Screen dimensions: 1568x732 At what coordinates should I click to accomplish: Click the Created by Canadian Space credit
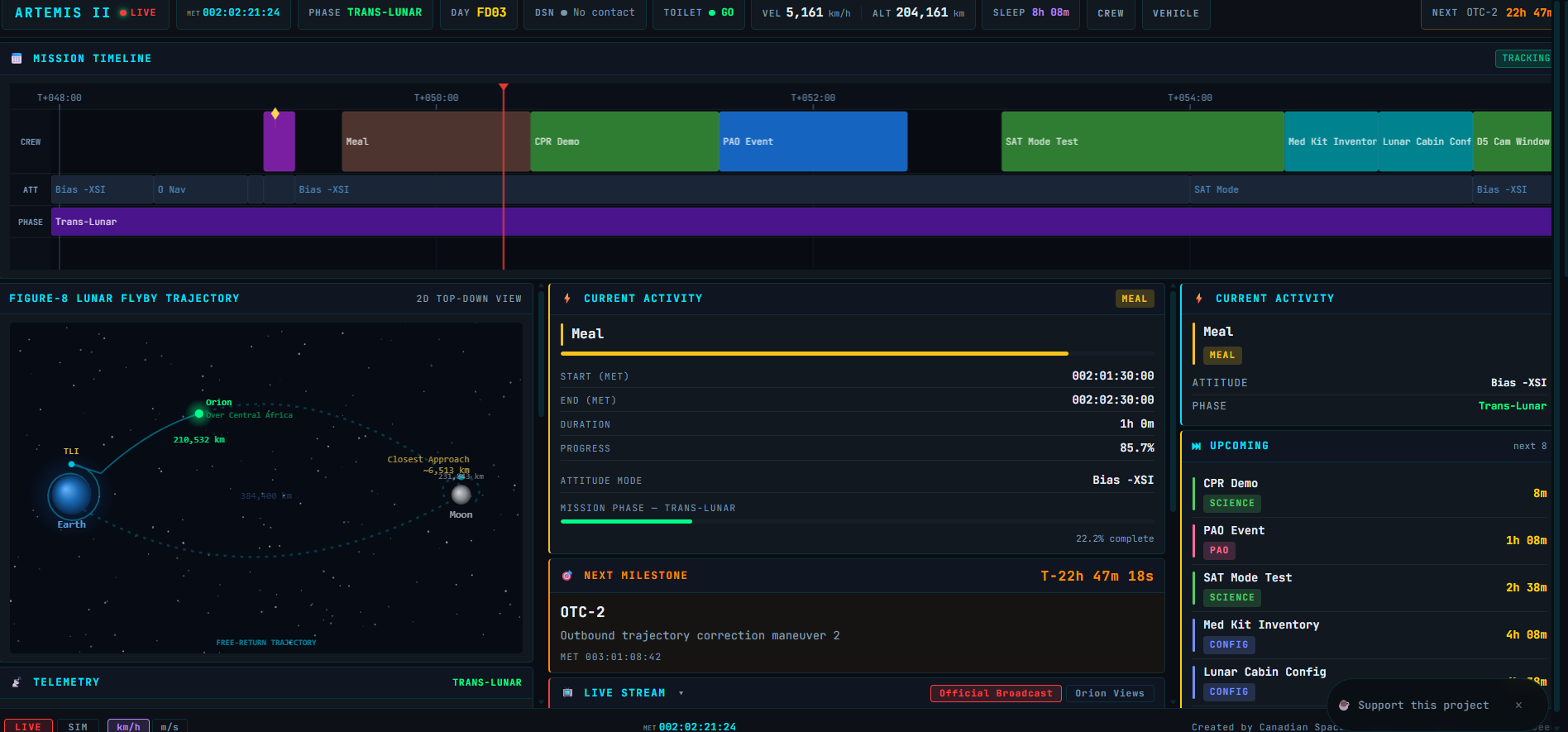(x=1267, y=727)
